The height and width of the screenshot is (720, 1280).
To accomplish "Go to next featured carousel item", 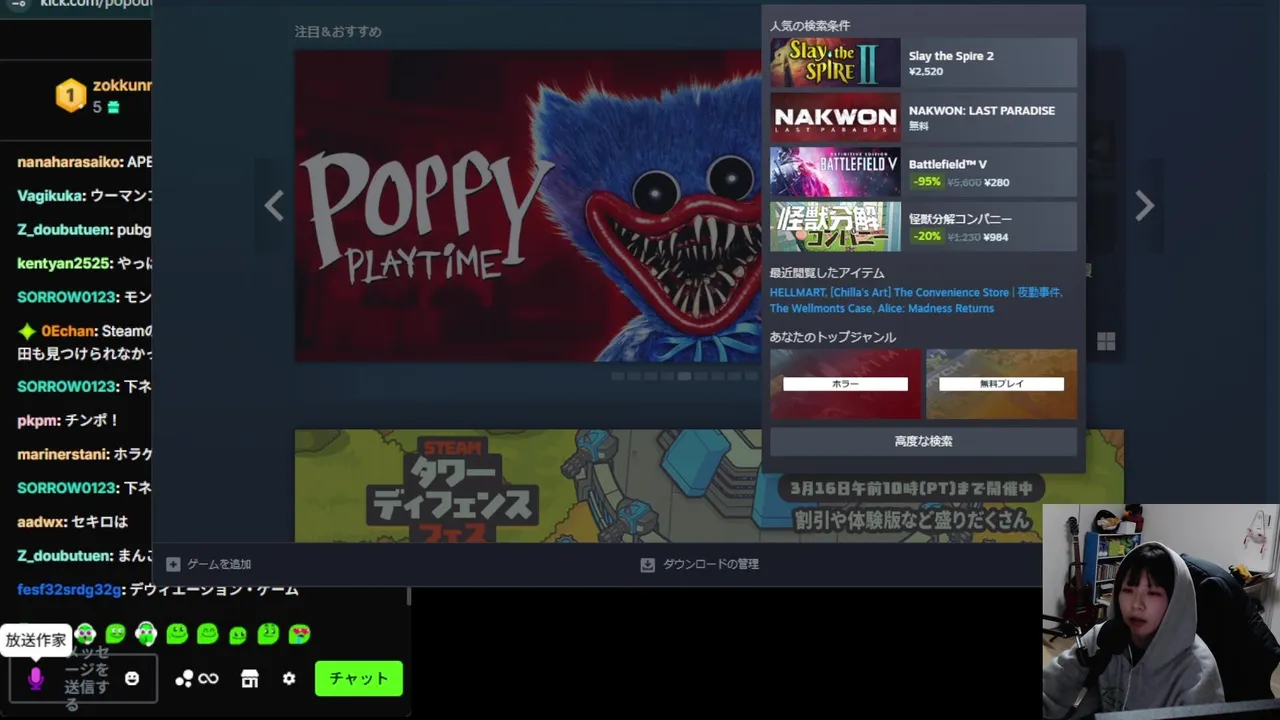I will pyautogui.click(x=1145, y=206).
